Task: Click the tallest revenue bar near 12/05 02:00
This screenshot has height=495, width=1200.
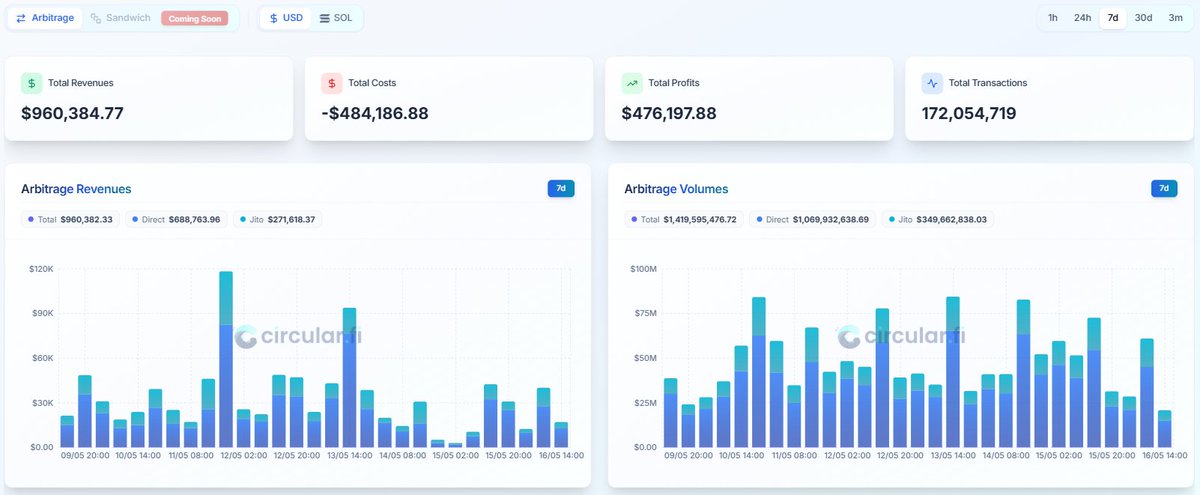Action: coord(226,359)
